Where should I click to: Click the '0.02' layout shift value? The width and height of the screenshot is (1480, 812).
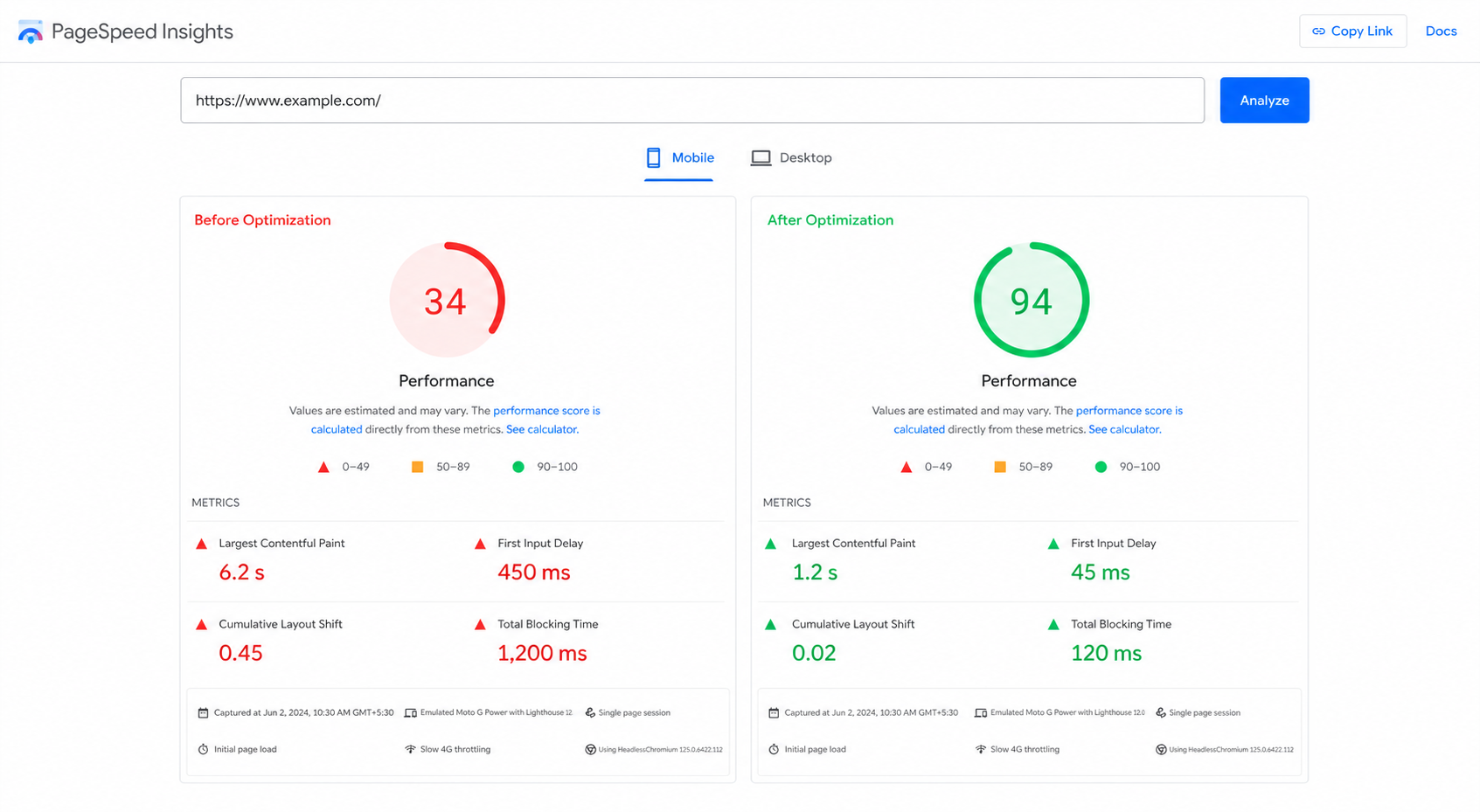(x=814, y=654)
